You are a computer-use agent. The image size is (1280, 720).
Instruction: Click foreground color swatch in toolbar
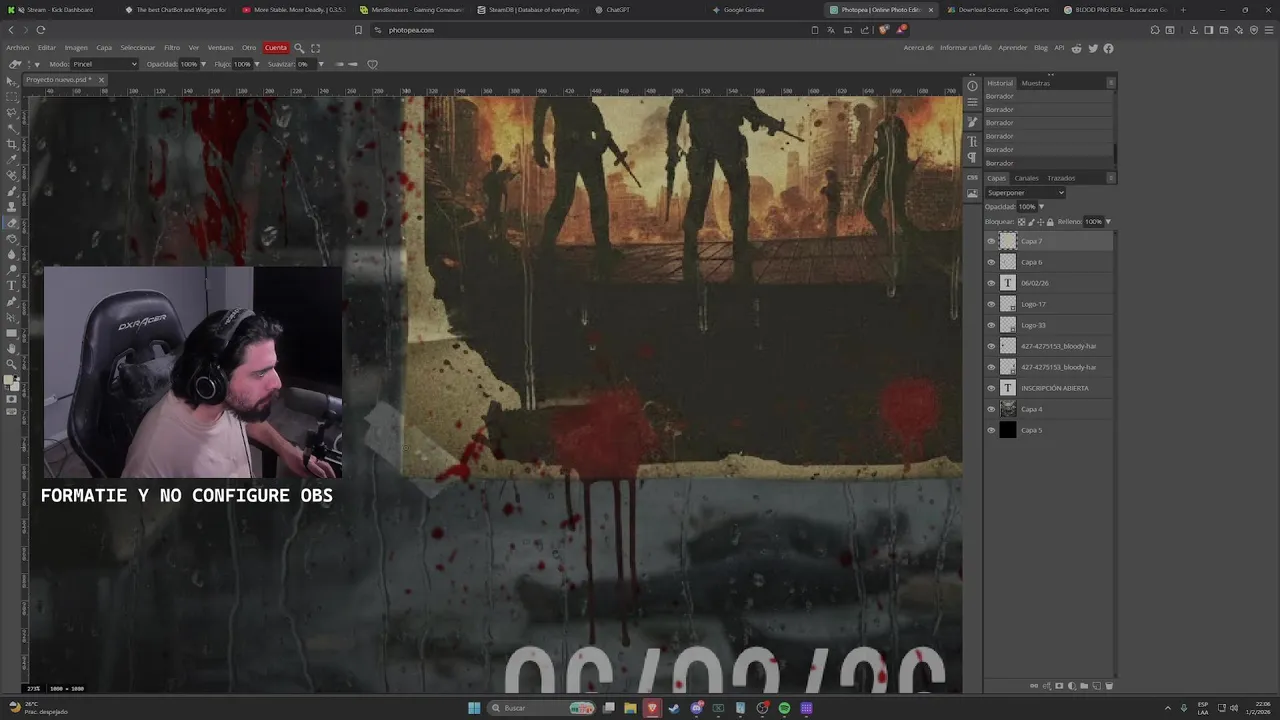(x=9, y=380)
